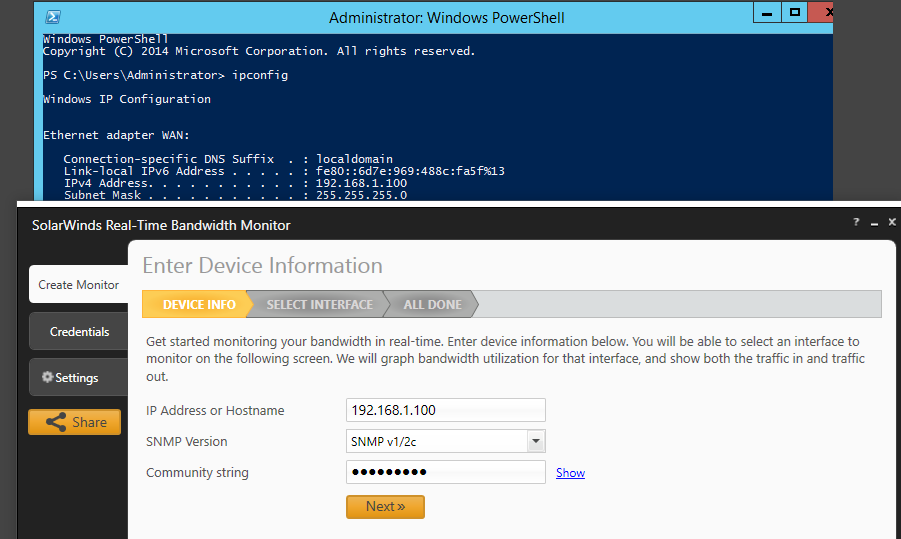The image size is (901, 539).
Task: Click the SolarWinds help question mark icon
Action: [x=856, y=222]
